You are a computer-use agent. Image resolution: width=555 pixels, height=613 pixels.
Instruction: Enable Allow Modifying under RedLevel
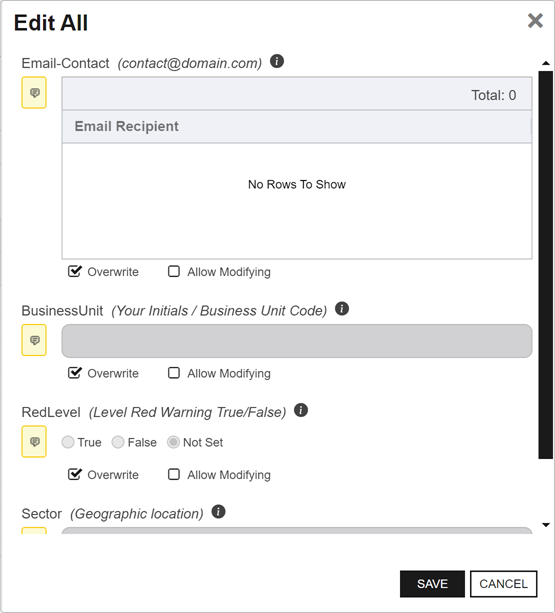[174, 474]
